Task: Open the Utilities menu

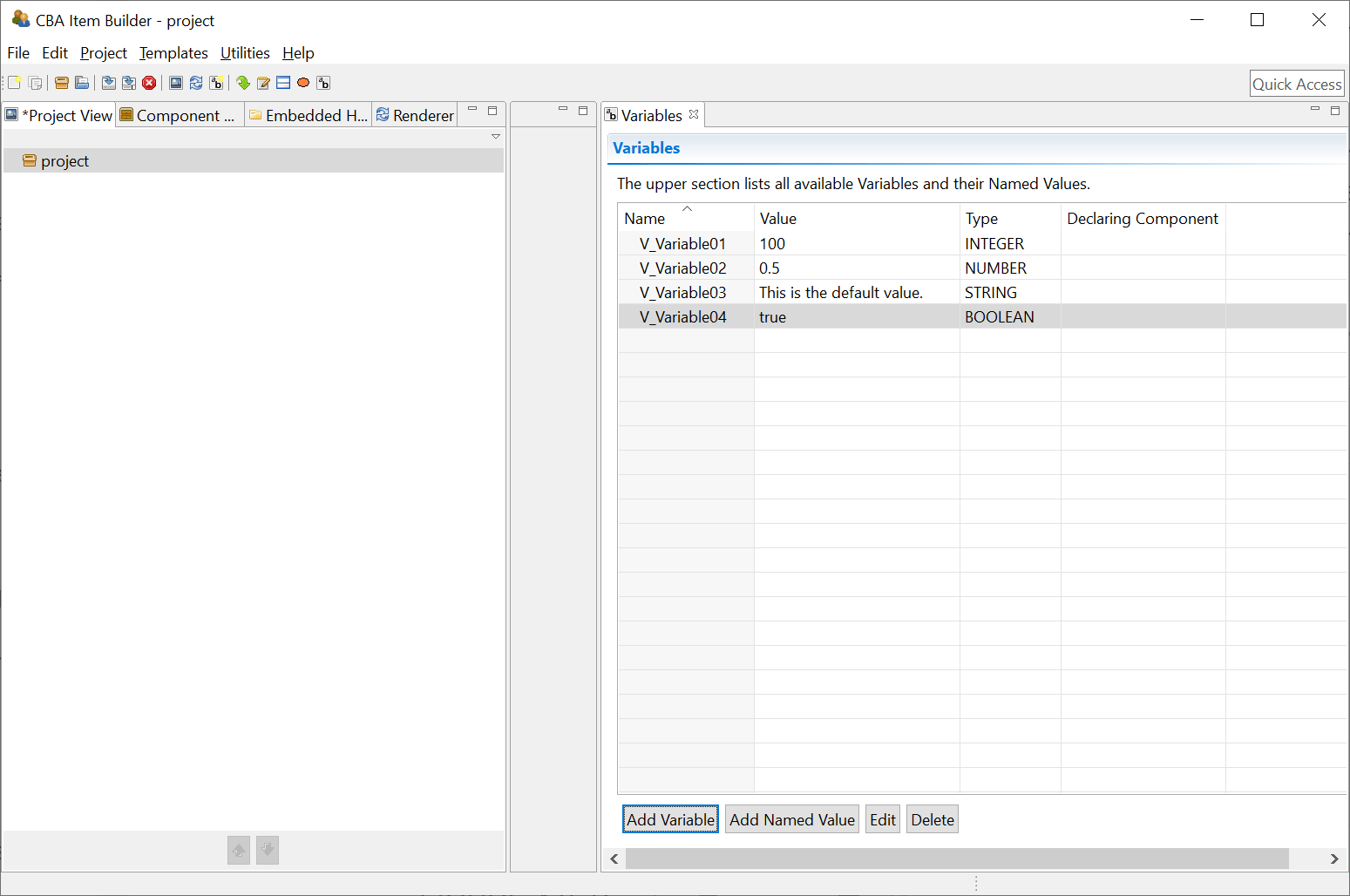Action: (x=245, y=53)
